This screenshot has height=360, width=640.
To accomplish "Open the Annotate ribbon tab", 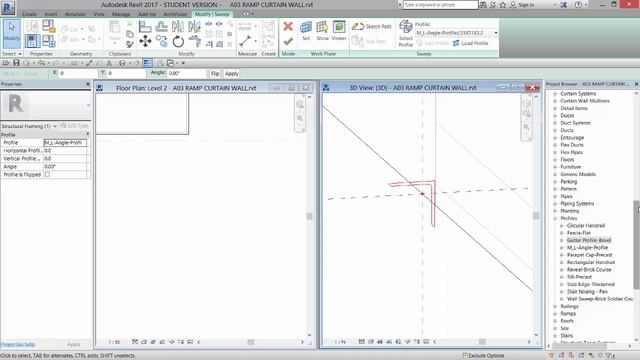I will coord(75,14).
